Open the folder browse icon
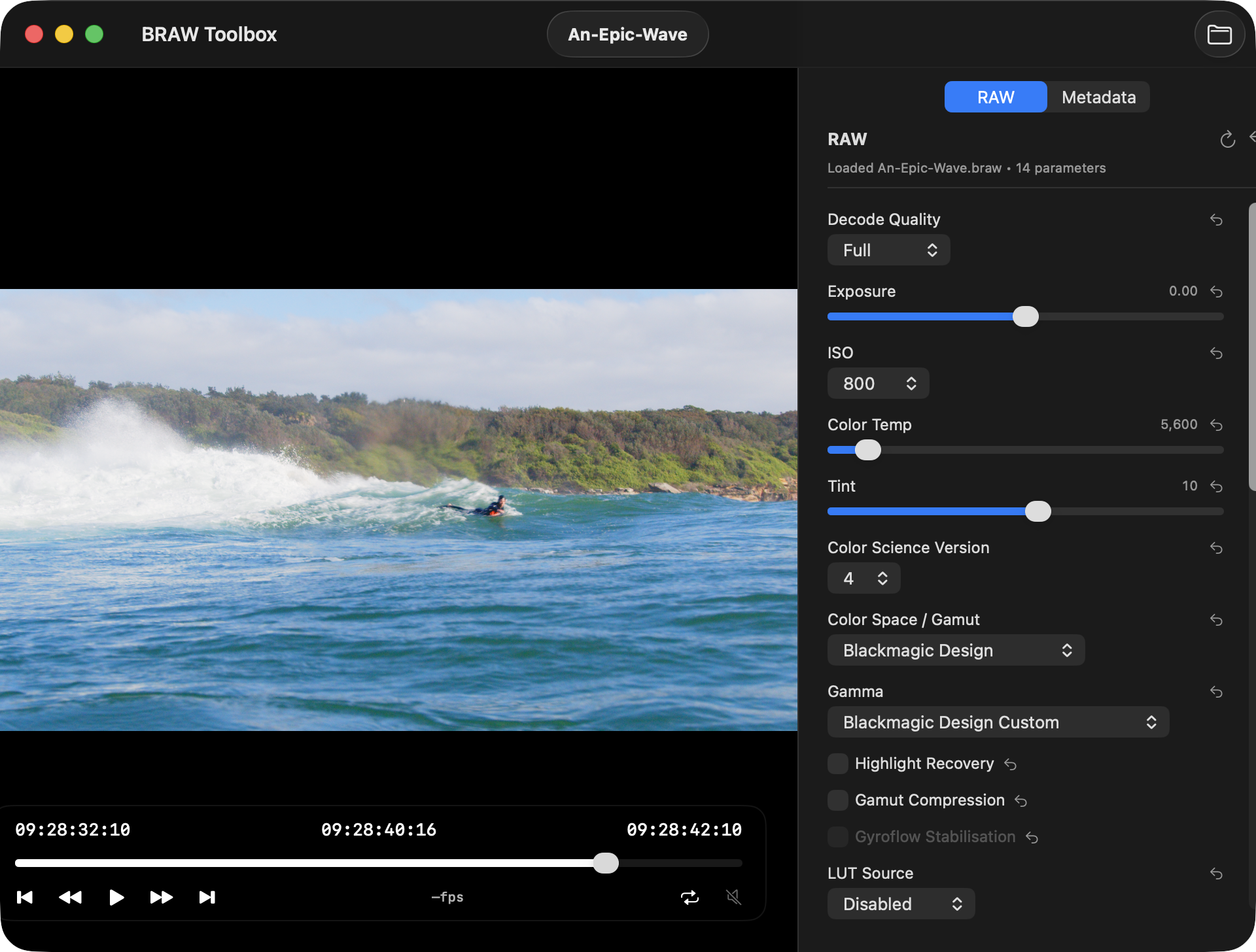Viewport: 1256px width, 952px height. pyautogui.click(x=1219, y=35)
